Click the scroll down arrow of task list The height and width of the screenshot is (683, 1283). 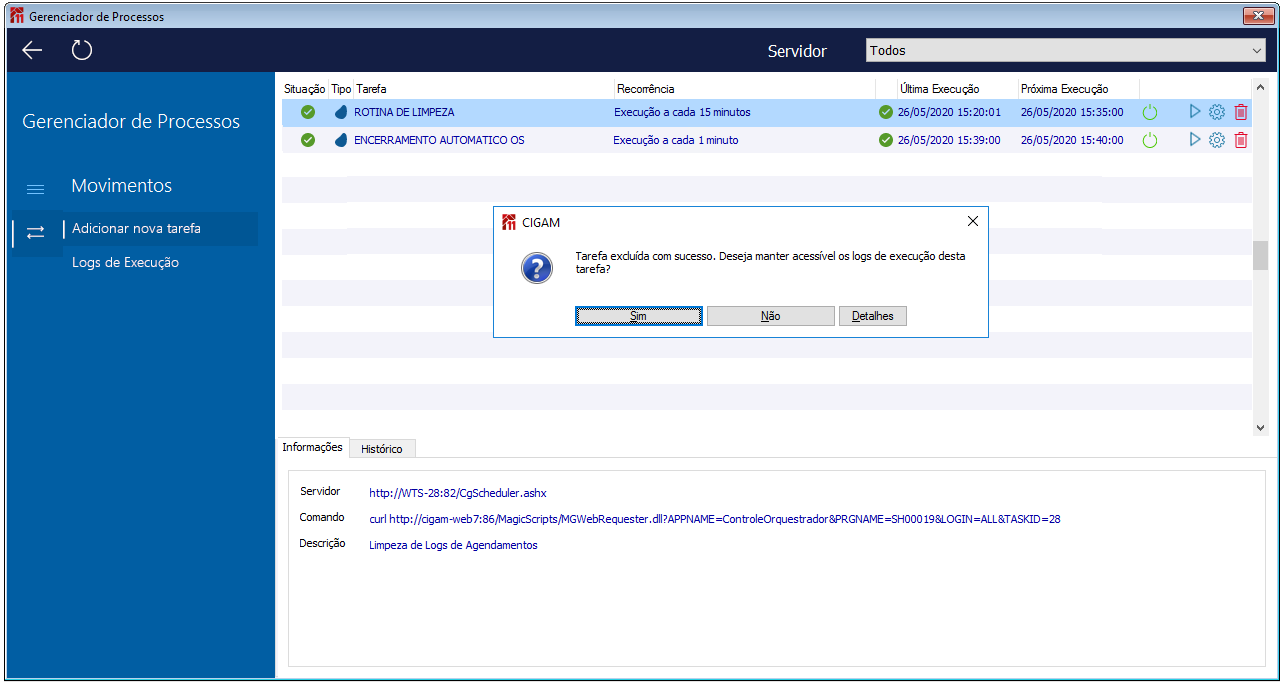1260,427
